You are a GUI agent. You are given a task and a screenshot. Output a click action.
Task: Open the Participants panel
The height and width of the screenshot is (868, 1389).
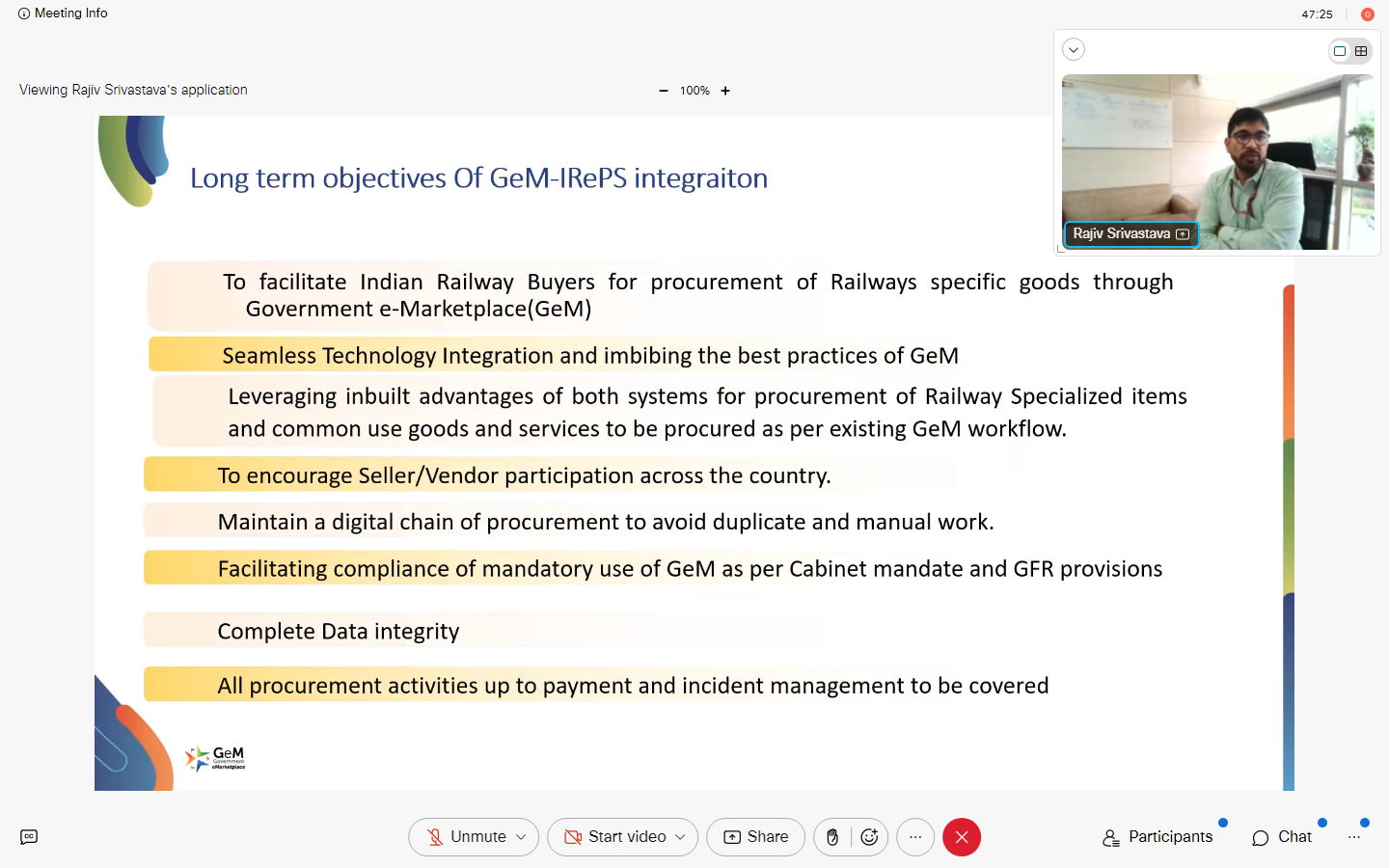(1157, 837)
